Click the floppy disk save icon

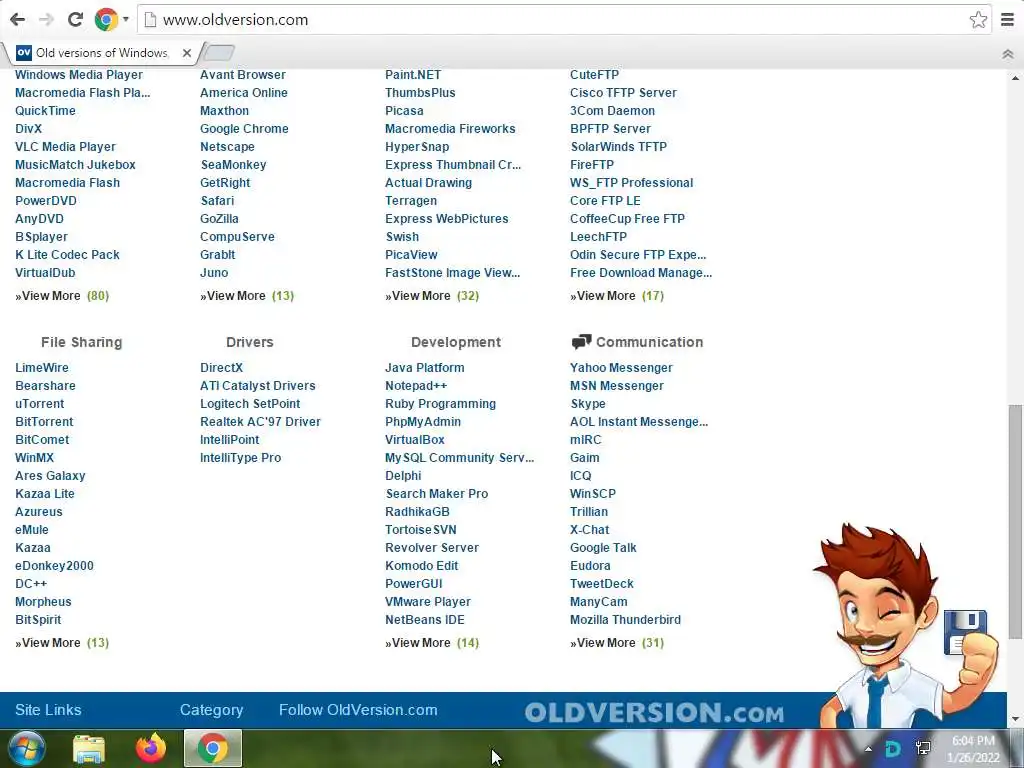965,632
